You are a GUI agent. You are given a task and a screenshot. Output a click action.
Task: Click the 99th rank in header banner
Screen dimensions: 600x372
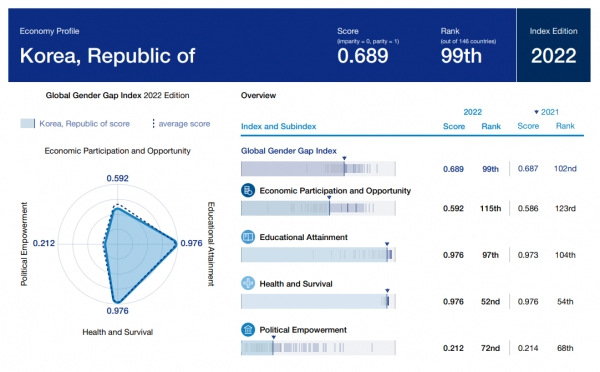pos(461,56)
